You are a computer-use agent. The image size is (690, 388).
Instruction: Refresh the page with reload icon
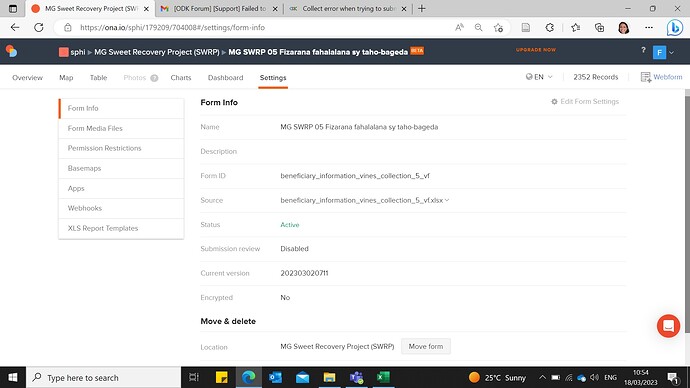(x=39, y=27)
